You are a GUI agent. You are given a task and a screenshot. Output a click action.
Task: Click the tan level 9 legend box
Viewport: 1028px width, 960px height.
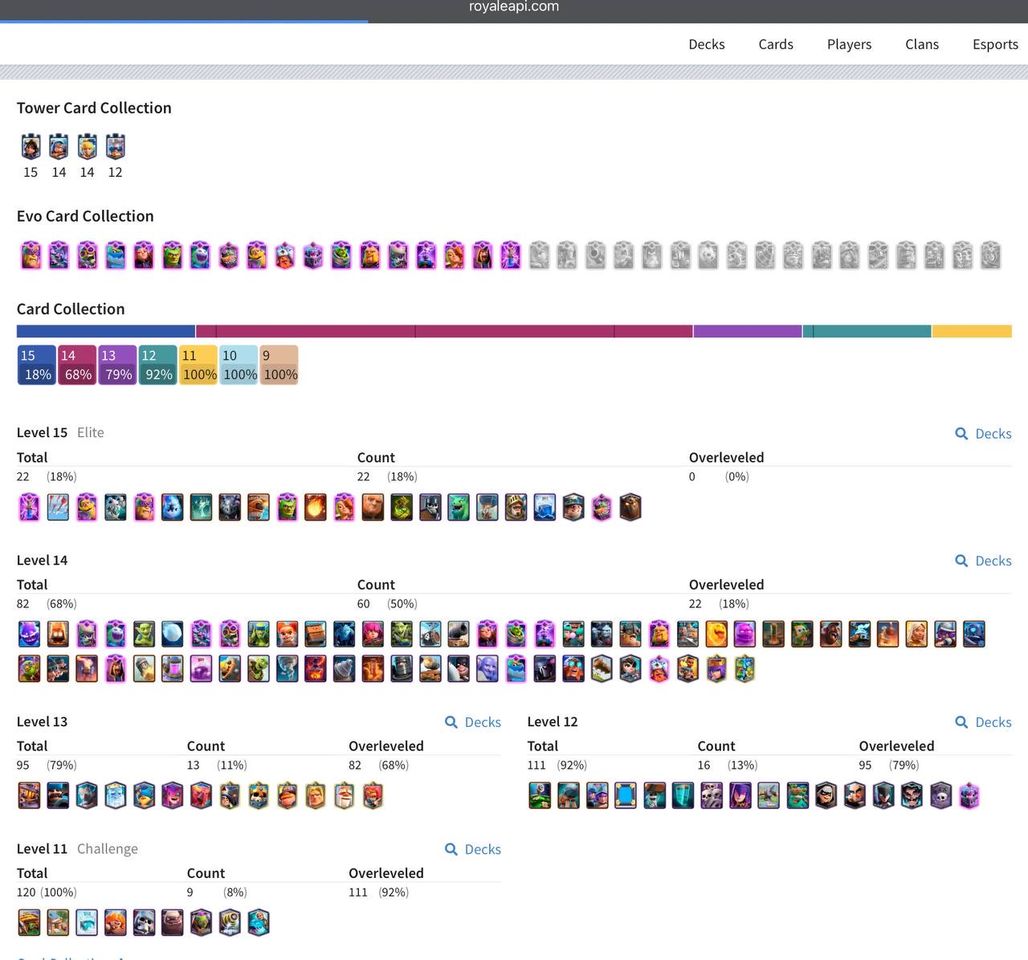coord(279,365)
